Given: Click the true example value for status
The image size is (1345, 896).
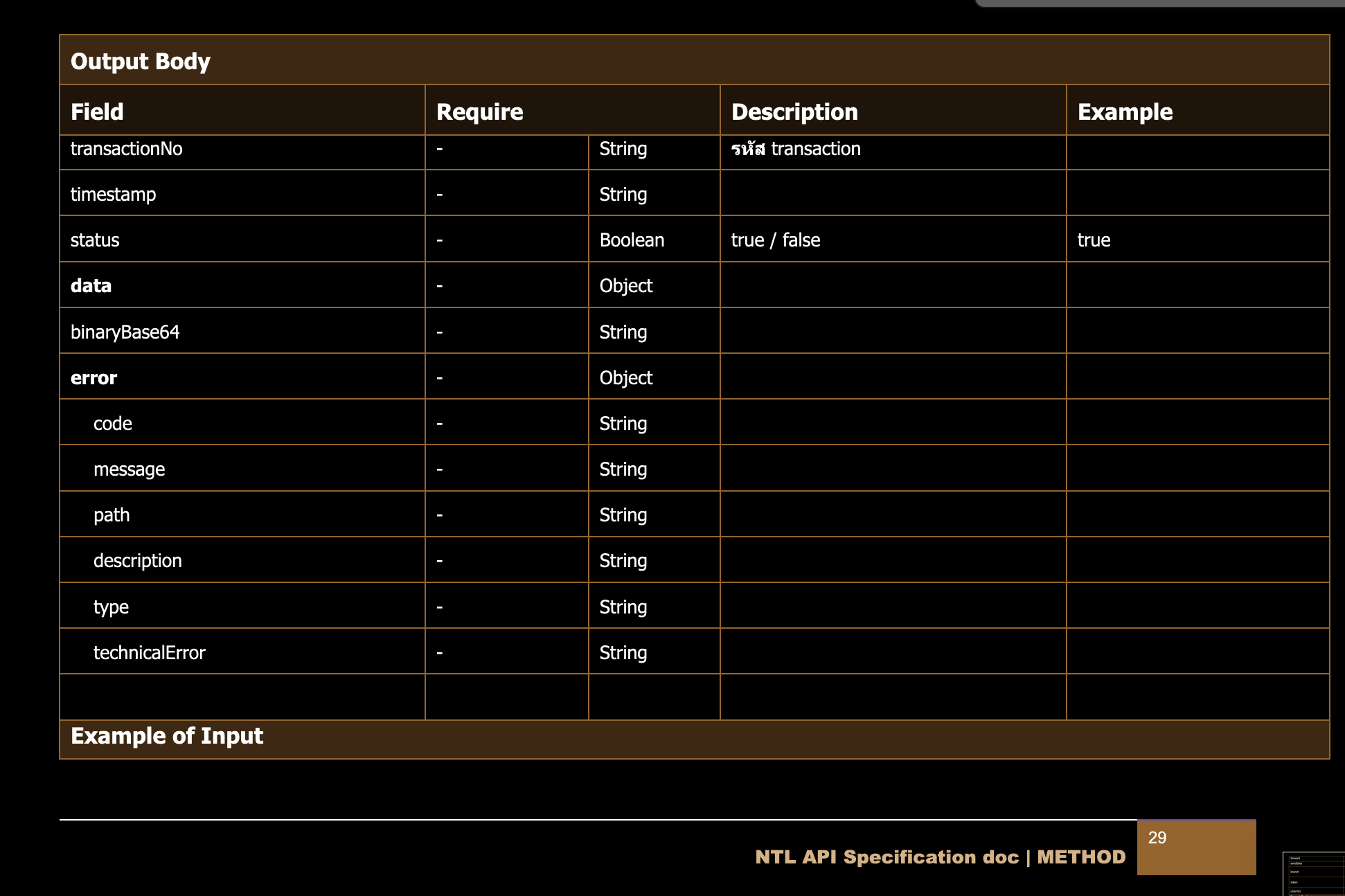Looking at the screenshot, I should coord(1094,240).
